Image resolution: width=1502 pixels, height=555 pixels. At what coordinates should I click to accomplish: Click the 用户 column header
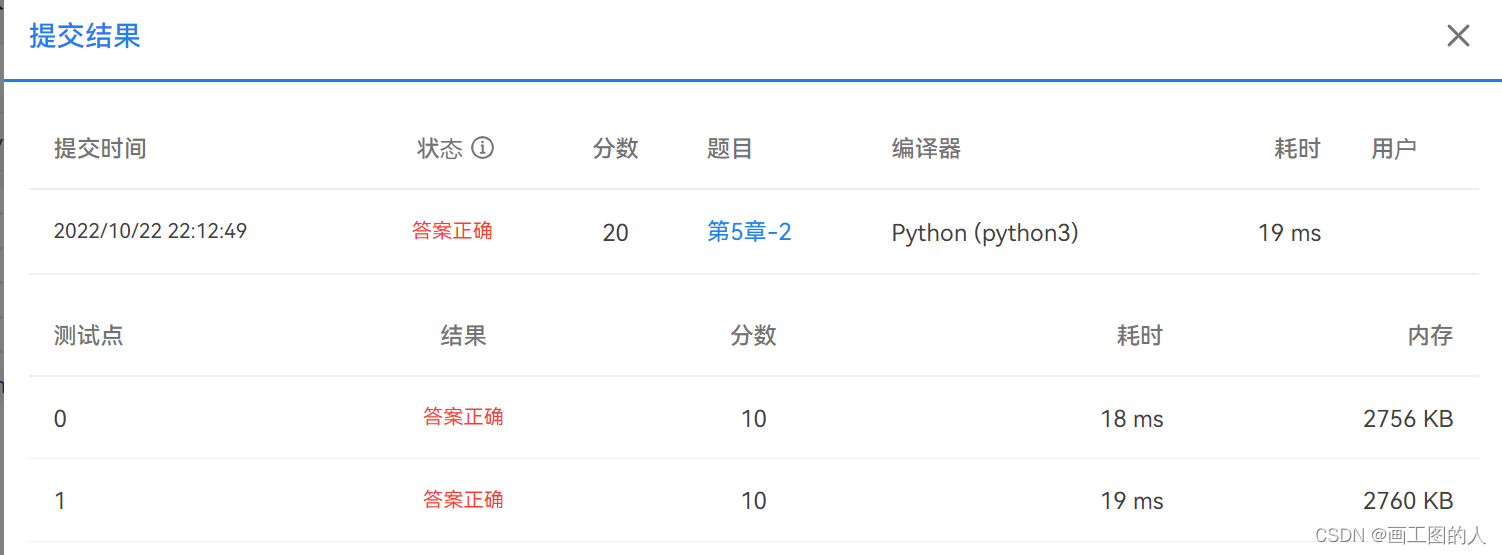[x=1394, y=149]
